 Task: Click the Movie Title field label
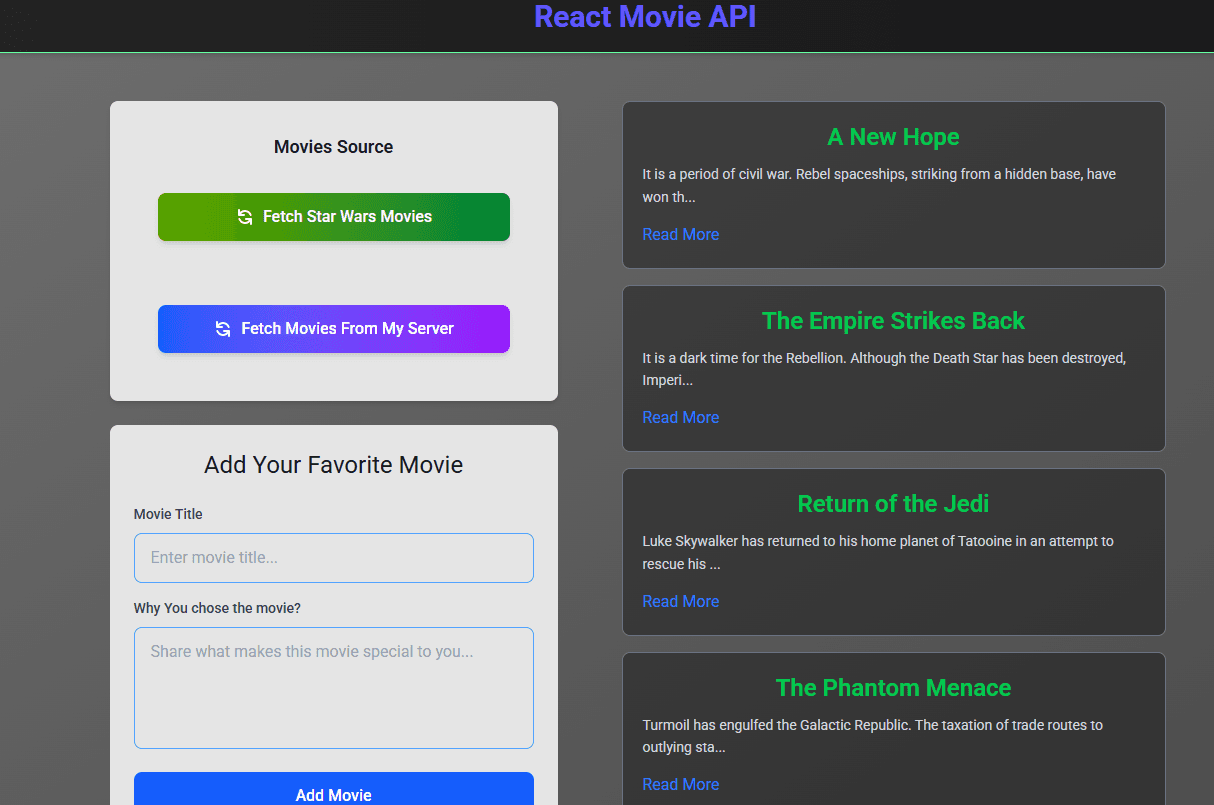coord(168,514)
